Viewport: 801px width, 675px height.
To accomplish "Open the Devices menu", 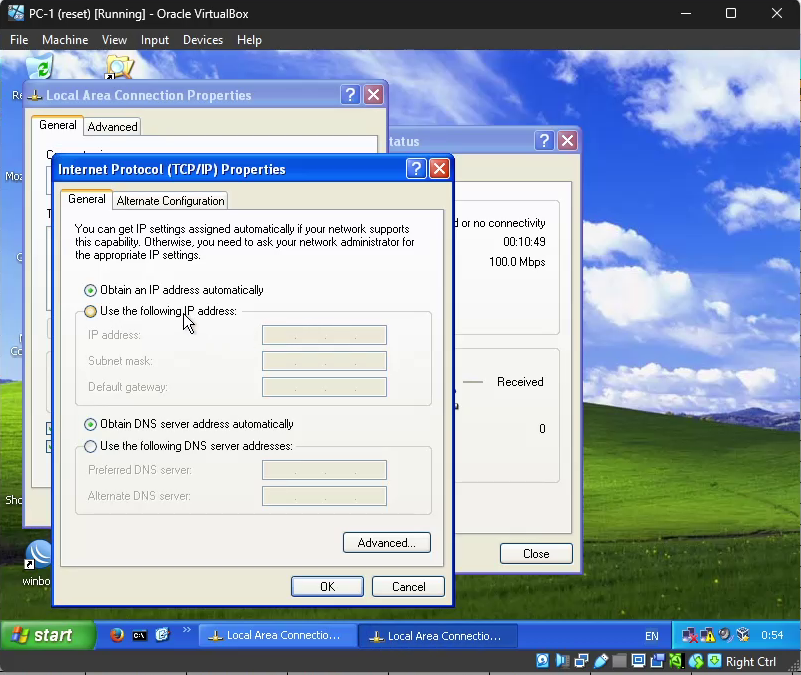I will 203,40.
